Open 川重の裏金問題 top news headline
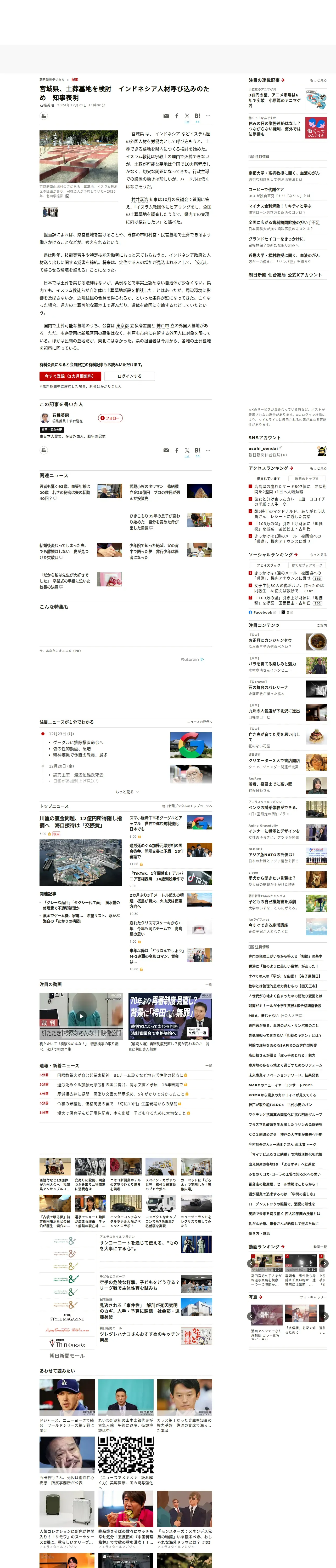Viewport: 336px width, 1568px height. [x=81, y=822]
